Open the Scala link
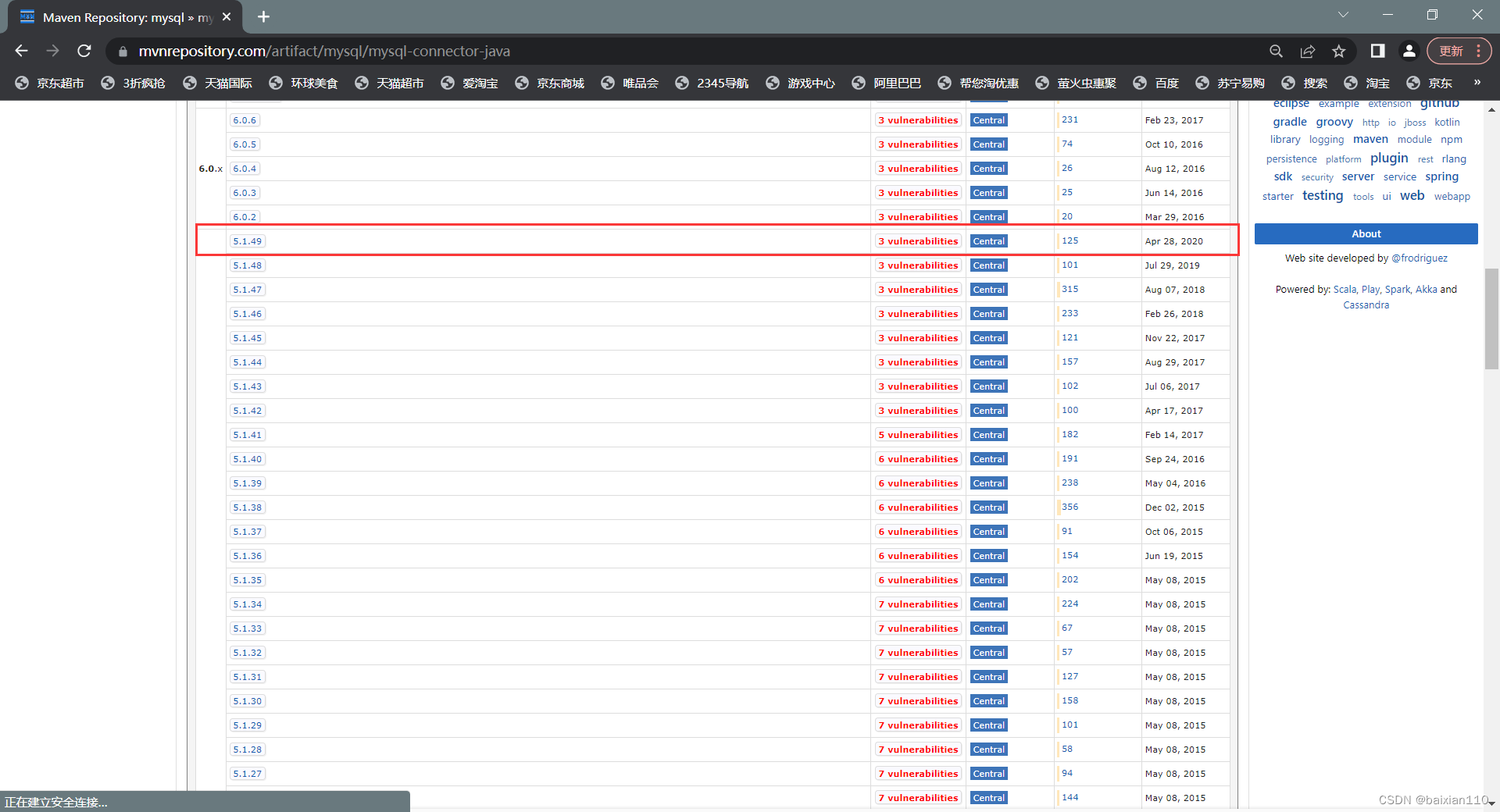 1345,289
